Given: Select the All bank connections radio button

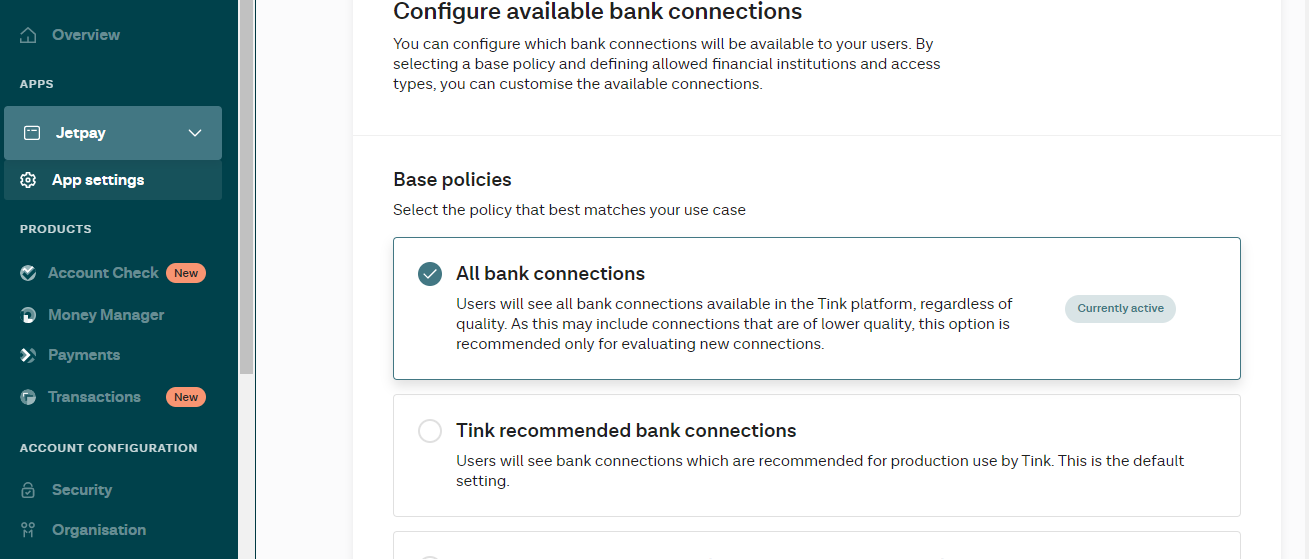Looking at the screenshot, I should pos(430,274).
